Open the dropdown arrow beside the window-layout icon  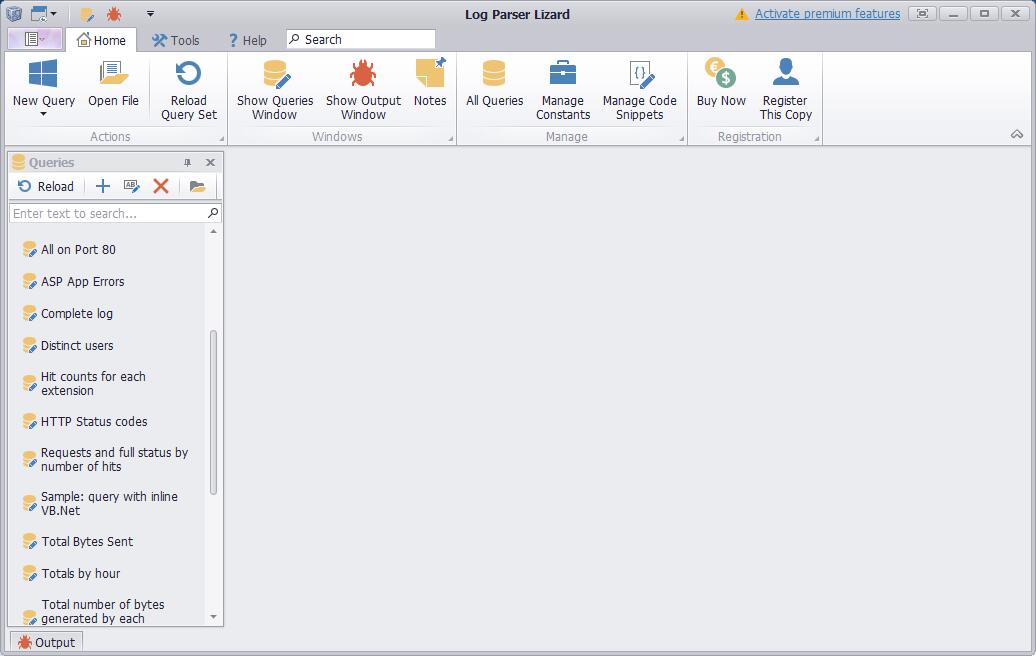tap(54, 14)
